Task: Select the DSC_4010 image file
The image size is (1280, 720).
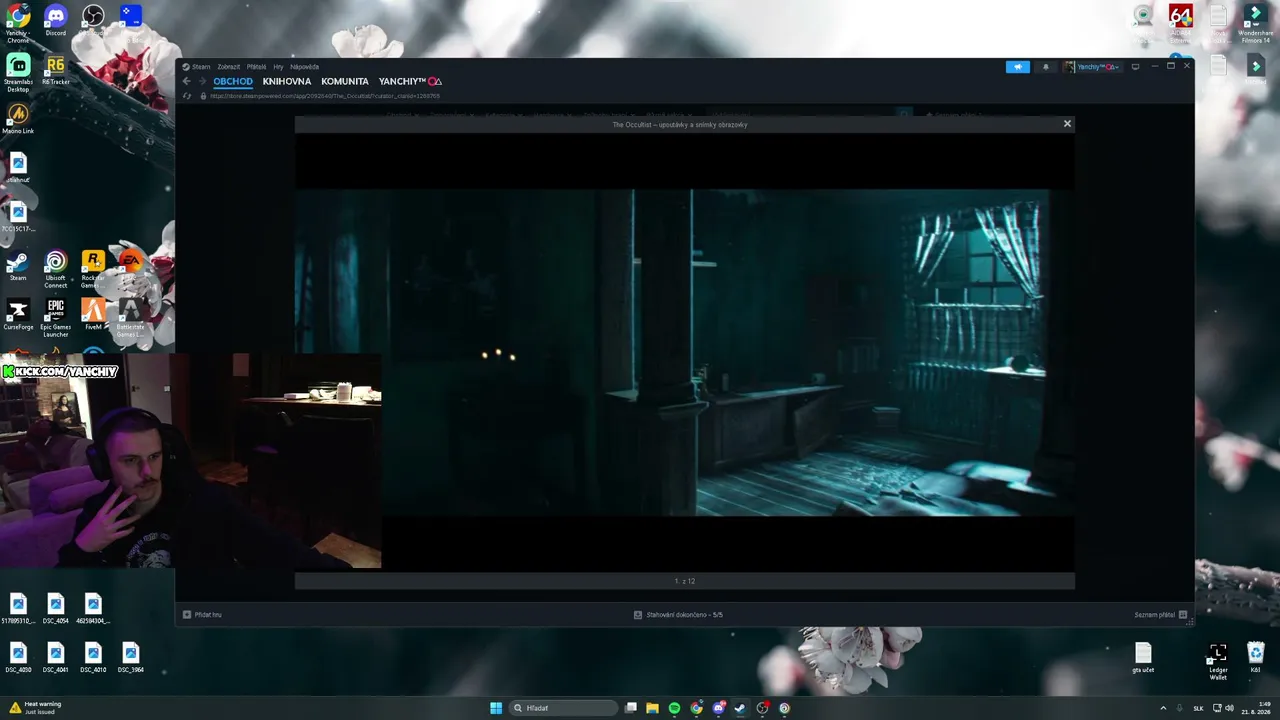Action: [93, 658]
